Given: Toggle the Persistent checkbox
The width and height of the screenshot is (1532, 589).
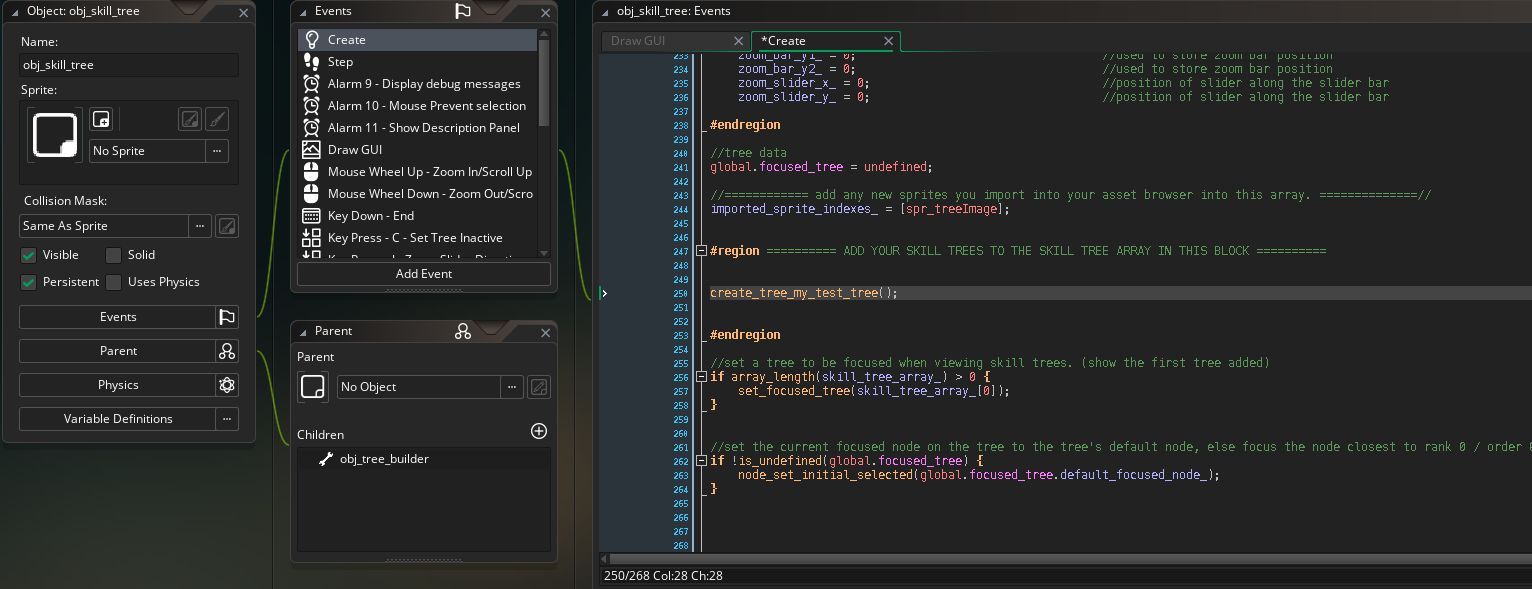Looking at the screenshot, I should click(29, 282).
